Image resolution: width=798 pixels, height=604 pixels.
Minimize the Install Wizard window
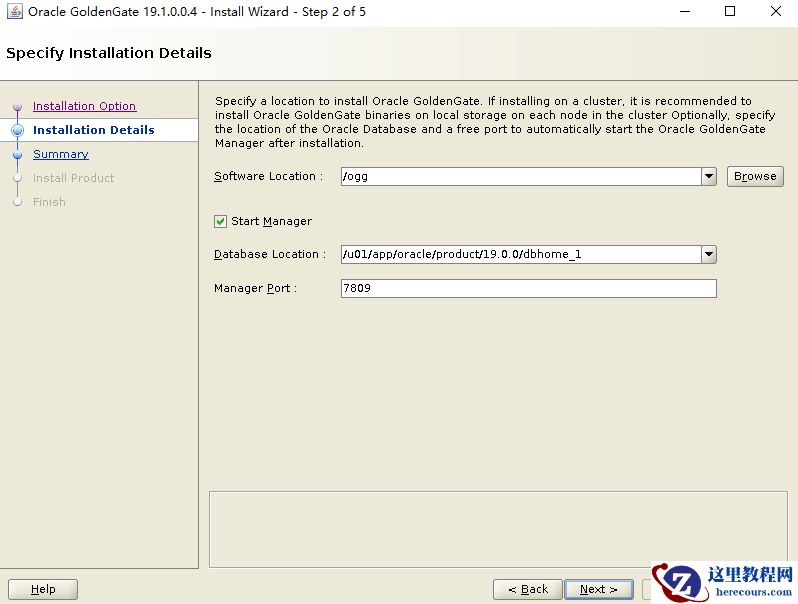[x=685, y=11]
